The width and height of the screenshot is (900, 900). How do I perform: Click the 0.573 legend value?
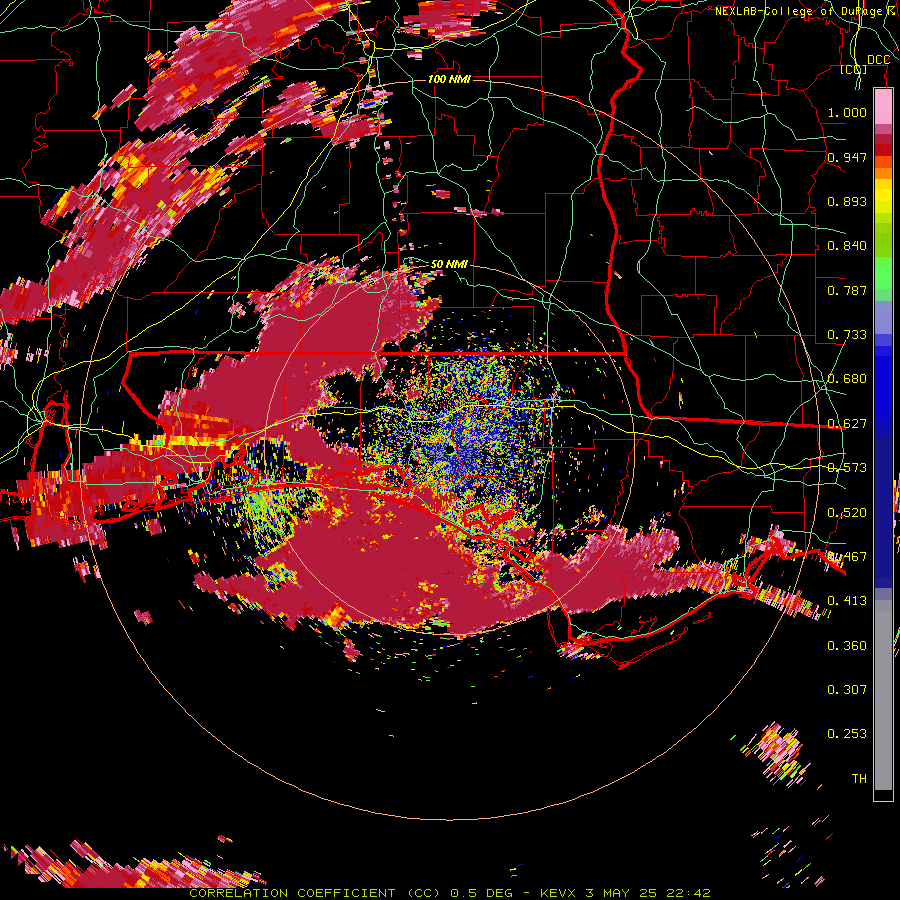(x=847, y=468)
